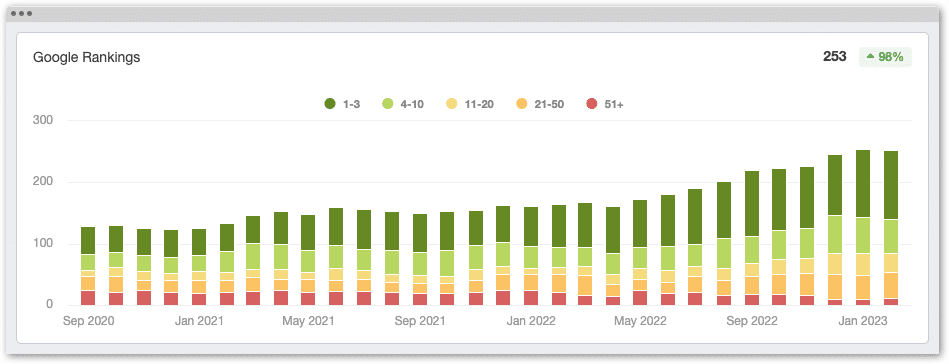
Task: Click the 300 y-axis label
Action: pos(42,121)
